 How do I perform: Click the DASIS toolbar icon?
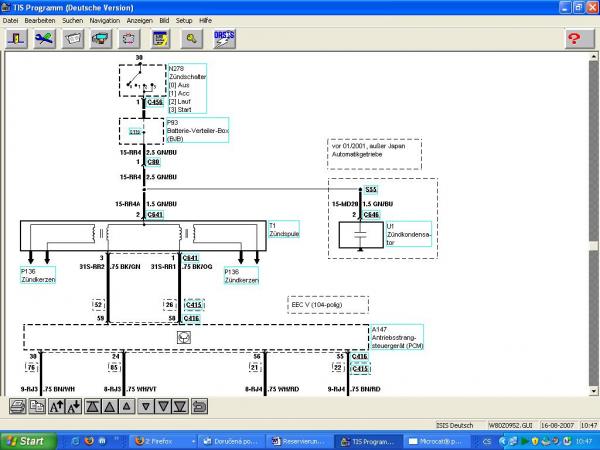(x=223, y=38)
